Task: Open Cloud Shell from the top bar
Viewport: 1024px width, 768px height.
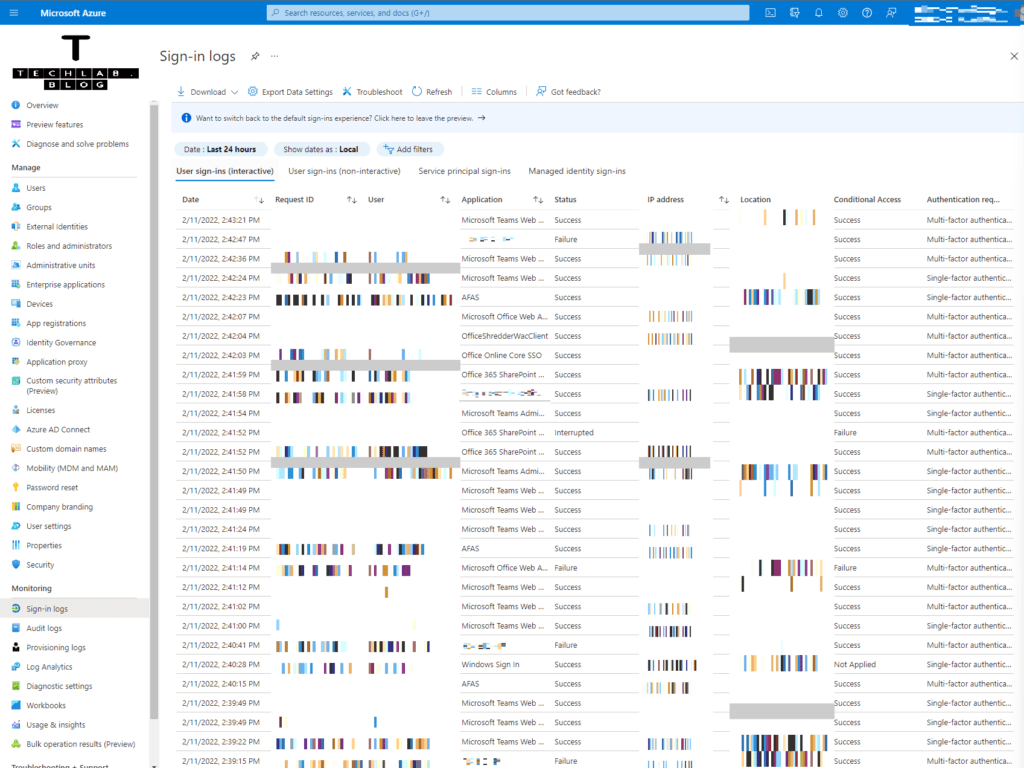Action: click(770, 13)
